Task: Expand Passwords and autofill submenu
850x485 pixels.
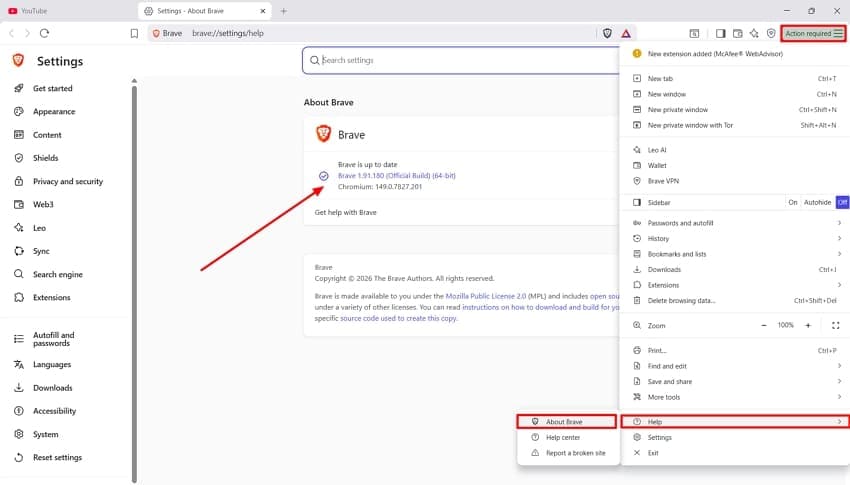Action: click(735, 223)
